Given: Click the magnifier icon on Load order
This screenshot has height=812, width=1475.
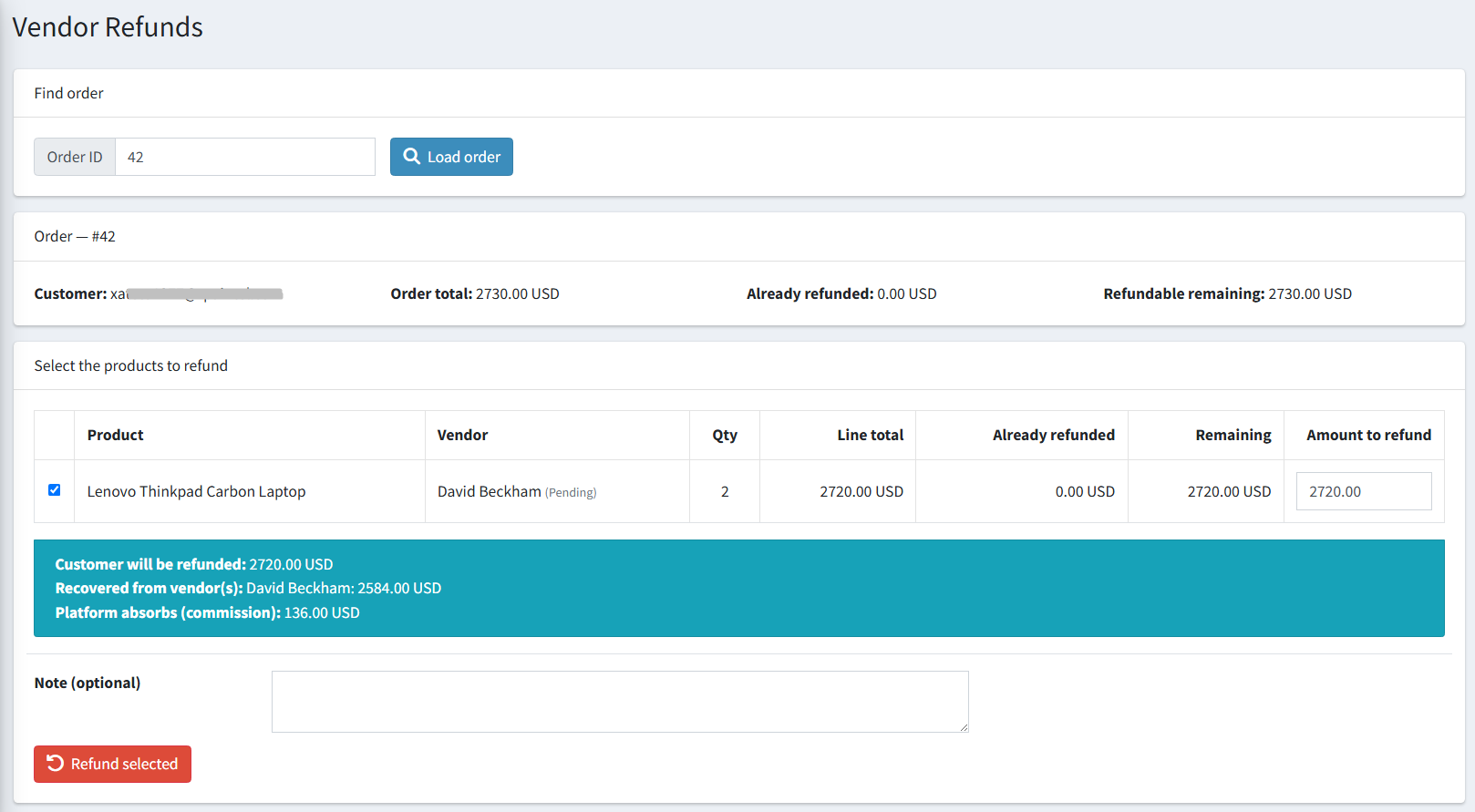Looking at the screenshot, I should point(412,157).
